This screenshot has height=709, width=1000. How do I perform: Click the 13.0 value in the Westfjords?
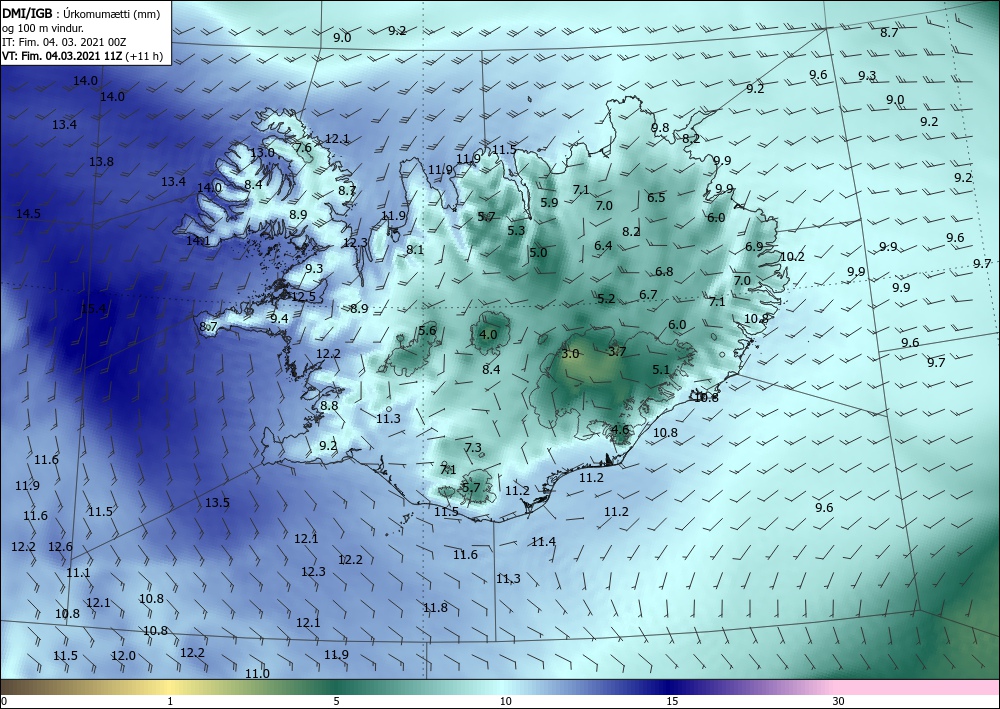[x=261, y=152]
